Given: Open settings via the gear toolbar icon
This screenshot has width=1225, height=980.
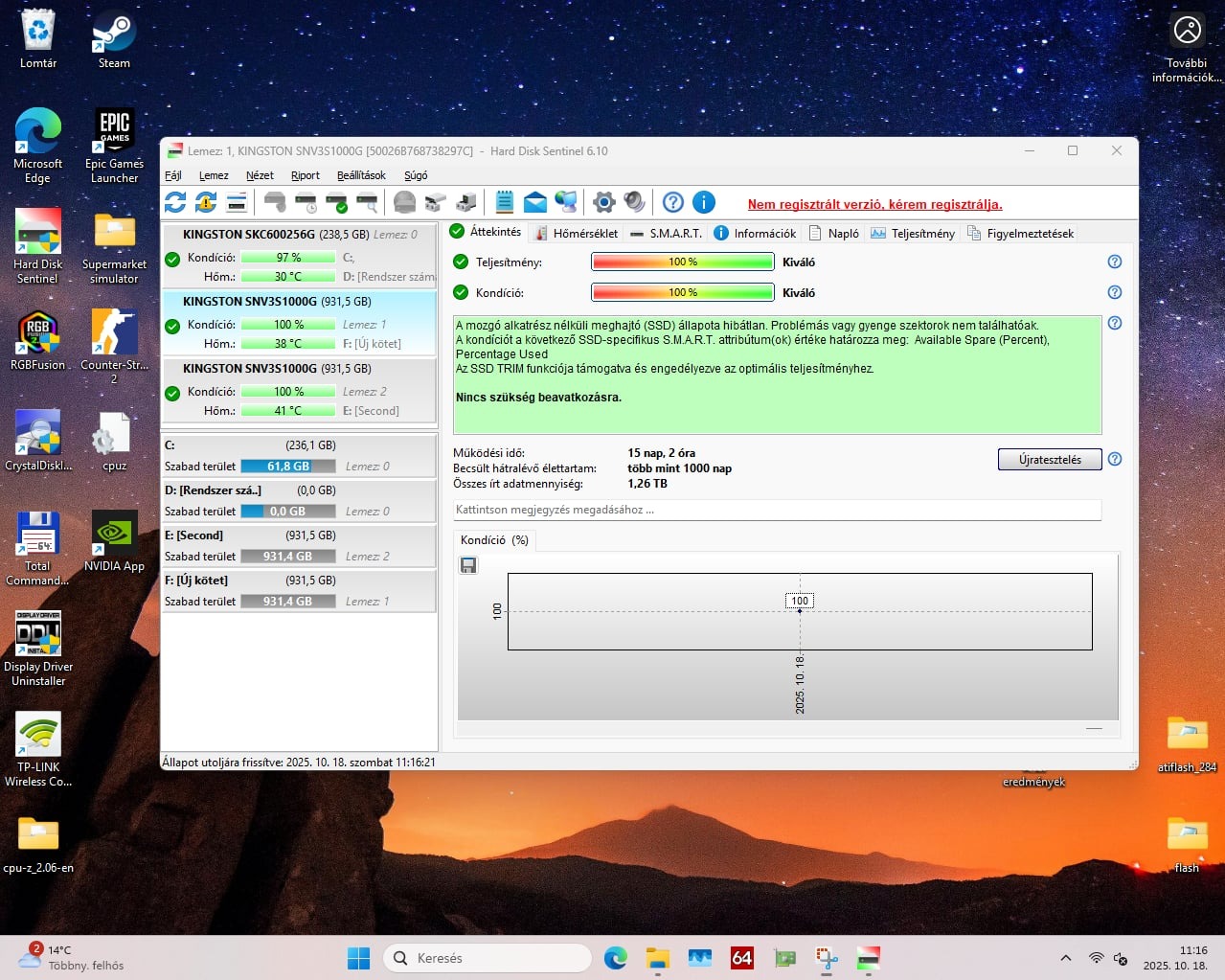Looking at the screenshot, I should pos(603,202).
